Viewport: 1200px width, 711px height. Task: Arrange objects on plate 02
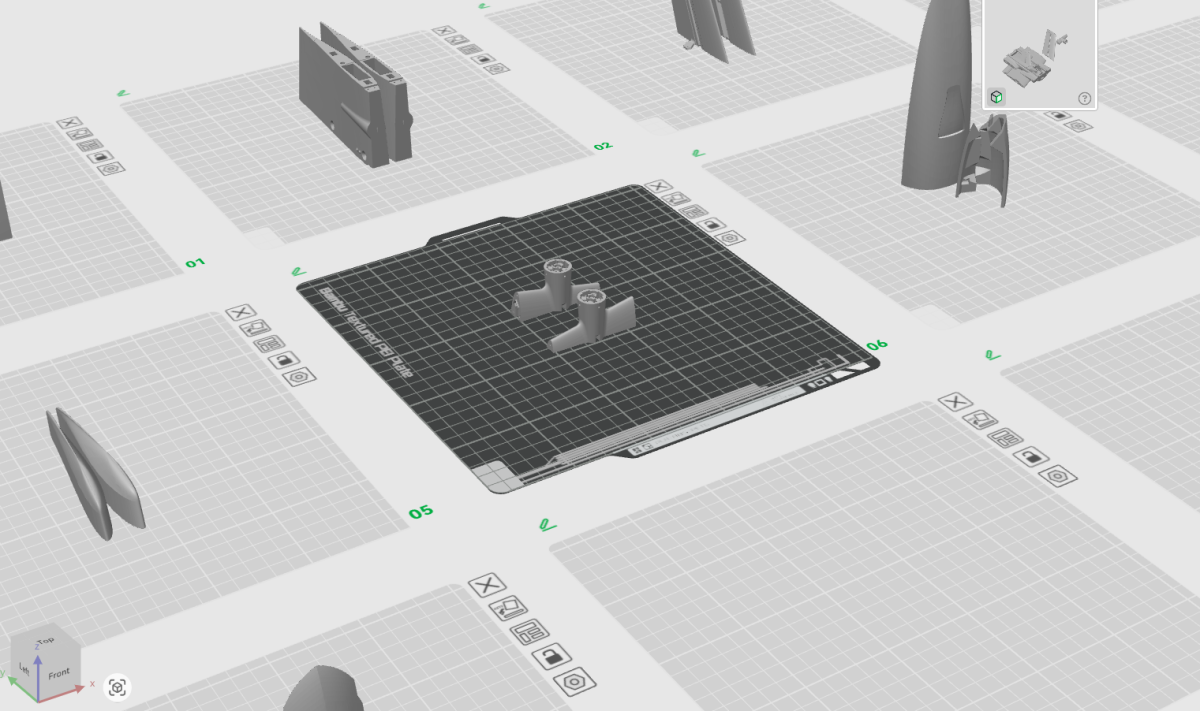coord(470,50)
